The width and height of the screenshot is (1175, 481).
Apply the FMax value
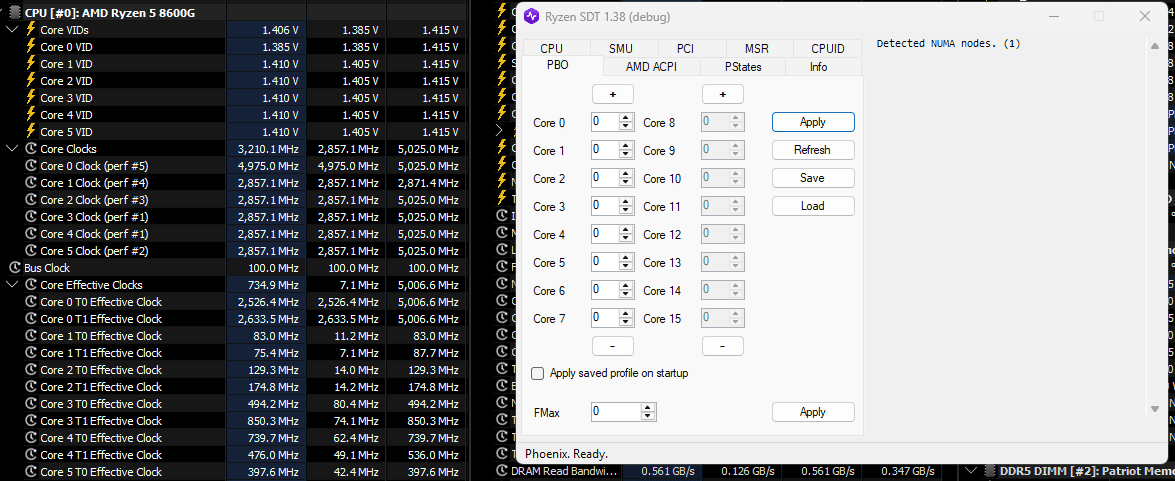[813, 412]
